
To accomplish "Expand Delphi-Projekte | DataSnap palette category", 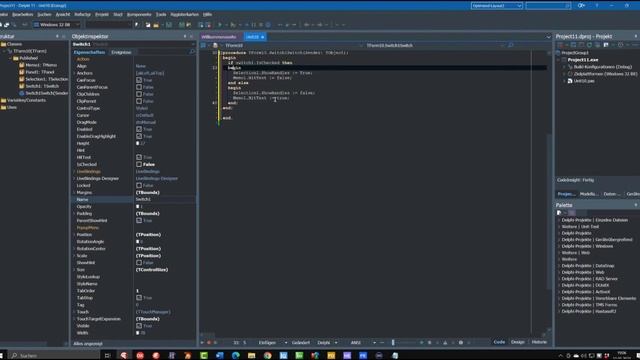I will 559,266.
